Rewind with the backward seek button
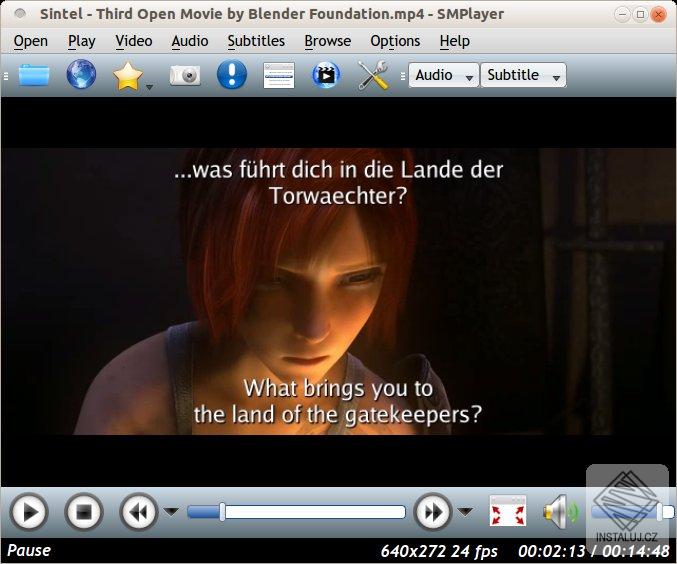This screenshot has height=564, width=677. (139, 512)
